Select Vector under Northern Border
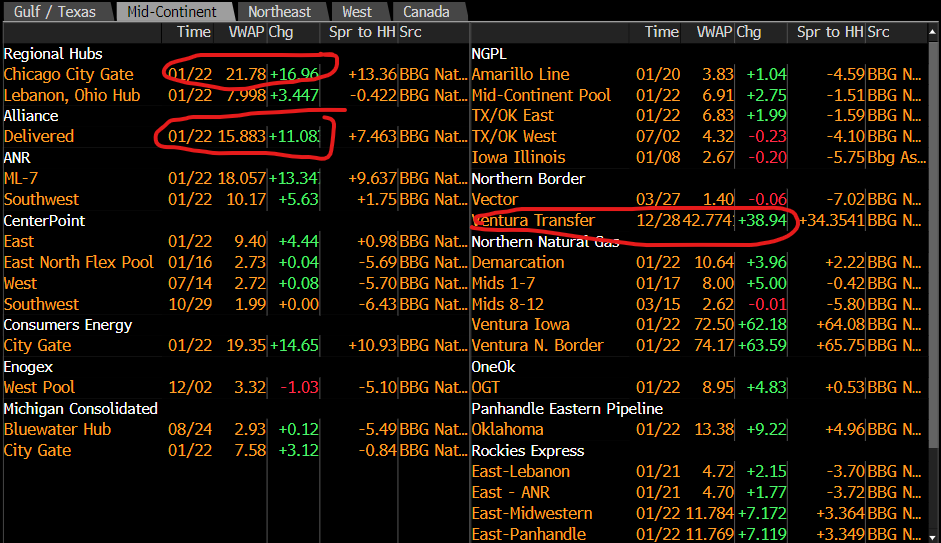The height and width of the screenshot is (543, 941). [699, 199]
